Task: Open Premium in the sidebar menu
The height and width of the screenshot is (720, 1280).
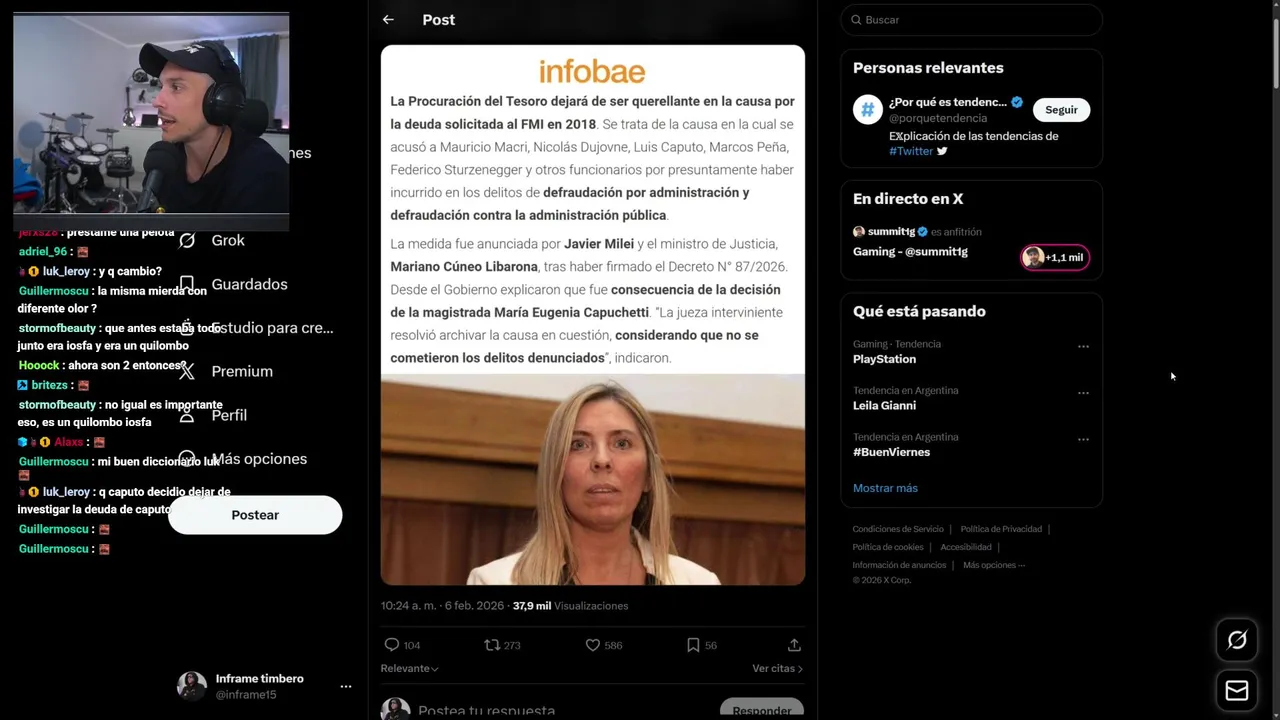Action: click(x=242, y=371)
